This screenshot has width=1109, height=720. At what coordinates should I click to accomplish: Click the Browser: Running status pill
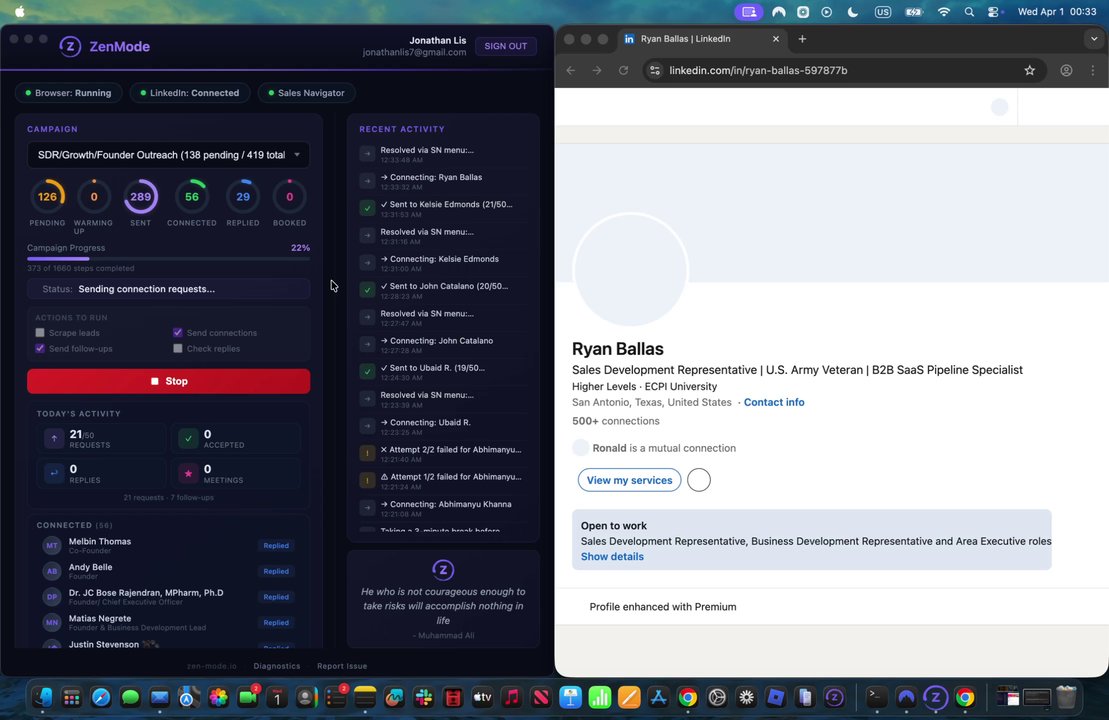tap(68, 93)
